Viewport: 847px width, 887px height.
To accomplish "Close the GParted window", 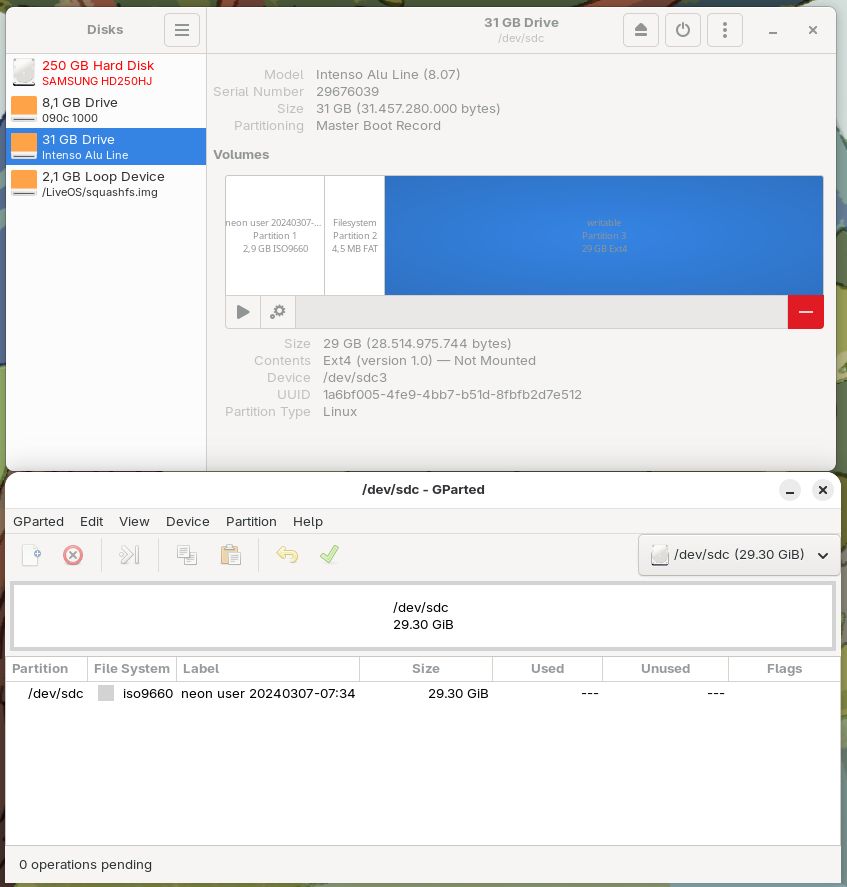I will 823,490.
